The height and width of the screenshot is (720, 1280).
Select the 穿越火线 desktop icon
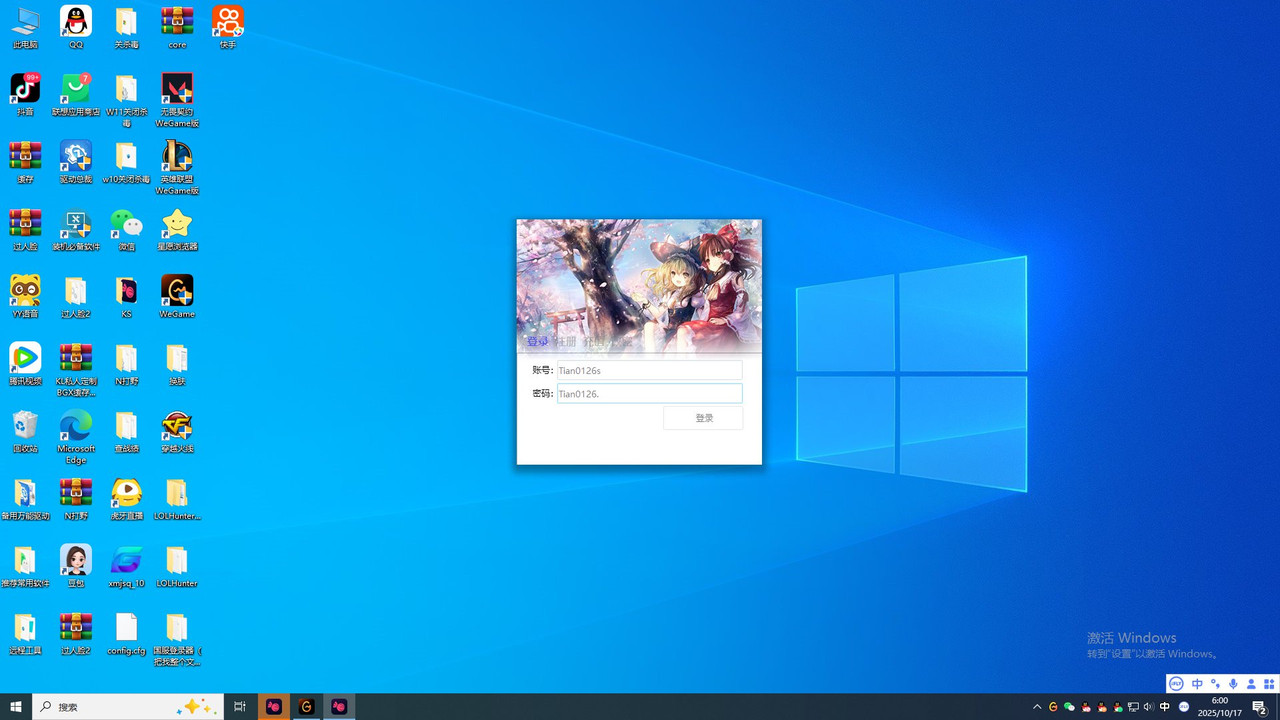[177, 431]
